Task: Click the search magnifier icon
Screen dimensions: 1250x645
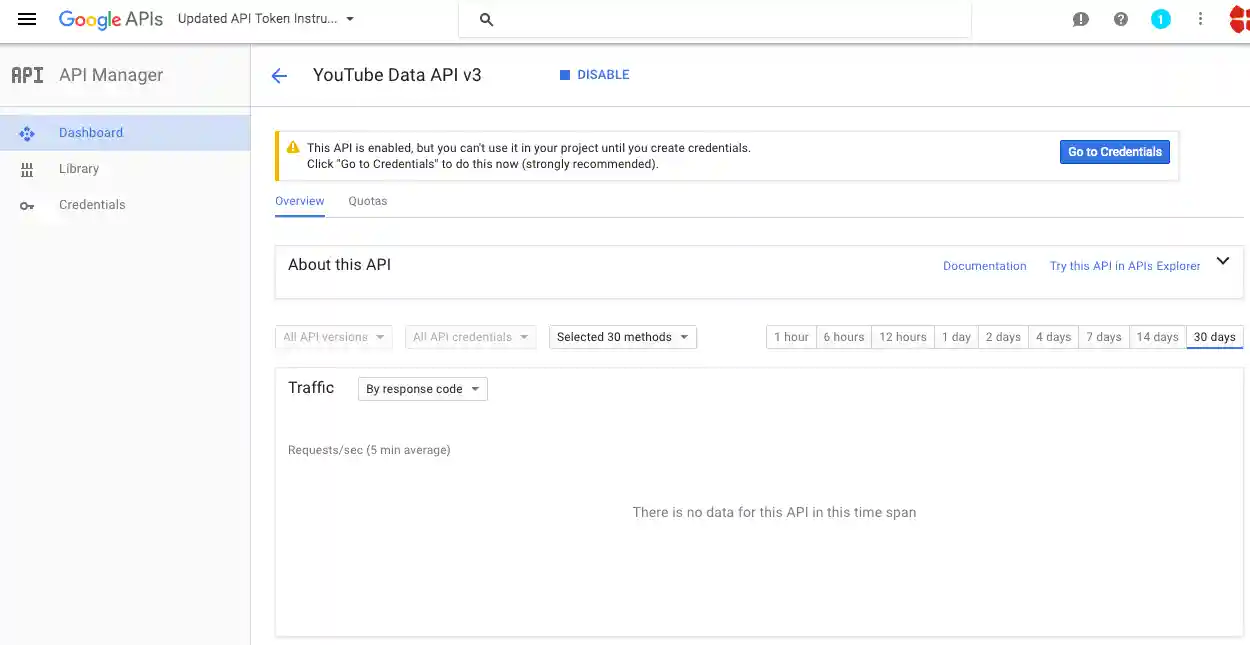Action: (x=486, y=19)
